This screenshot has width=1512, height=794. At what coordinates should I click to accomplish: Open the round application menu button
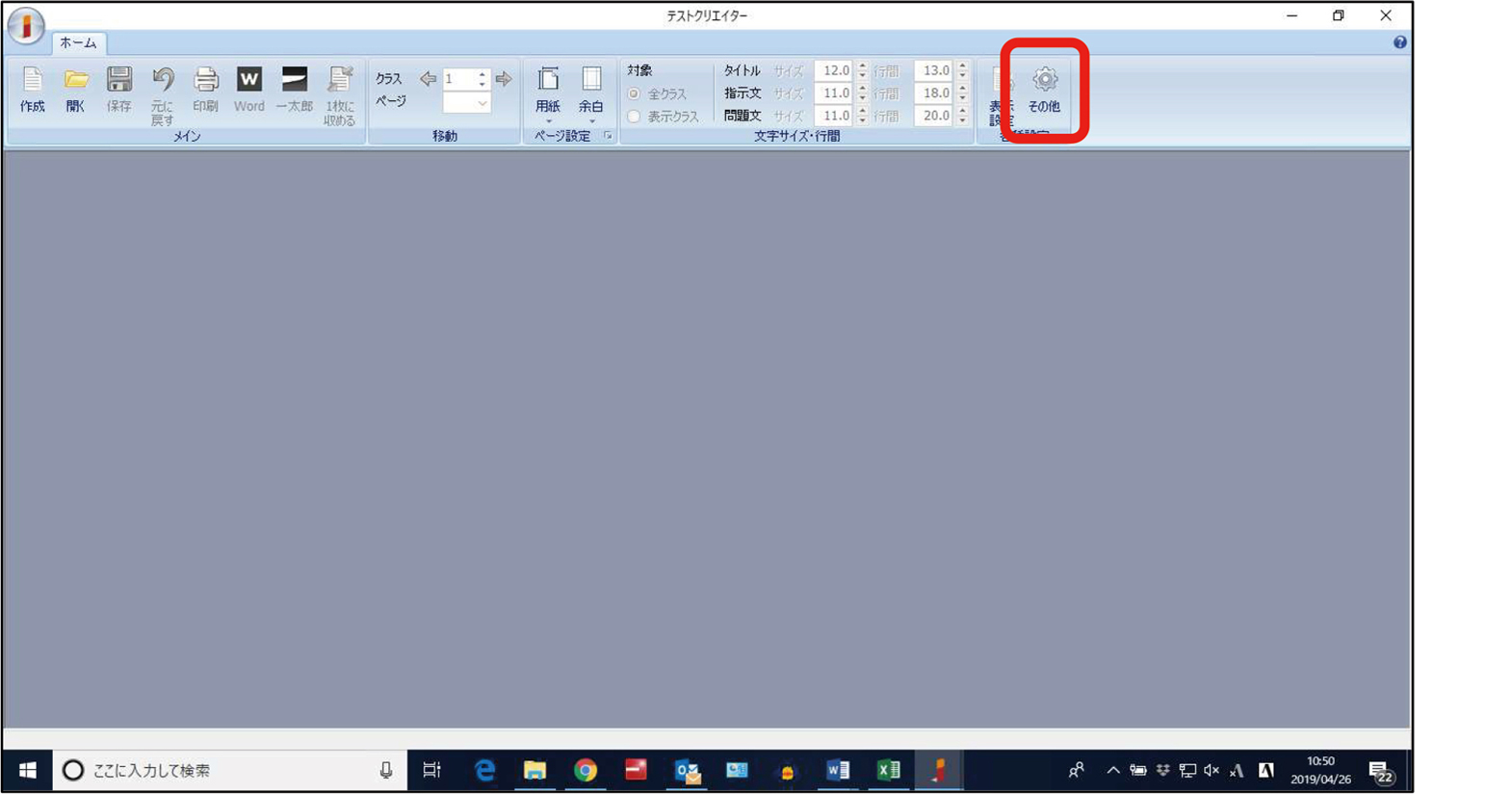tap(26, 25)
